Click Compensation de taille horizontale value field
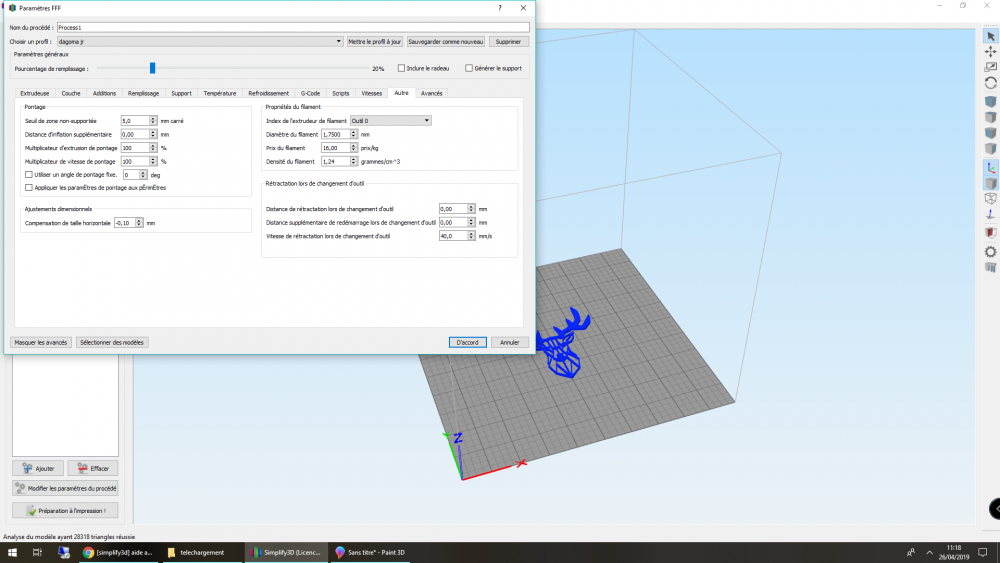Screen dimensions: 1000x563 coord(124,223)
